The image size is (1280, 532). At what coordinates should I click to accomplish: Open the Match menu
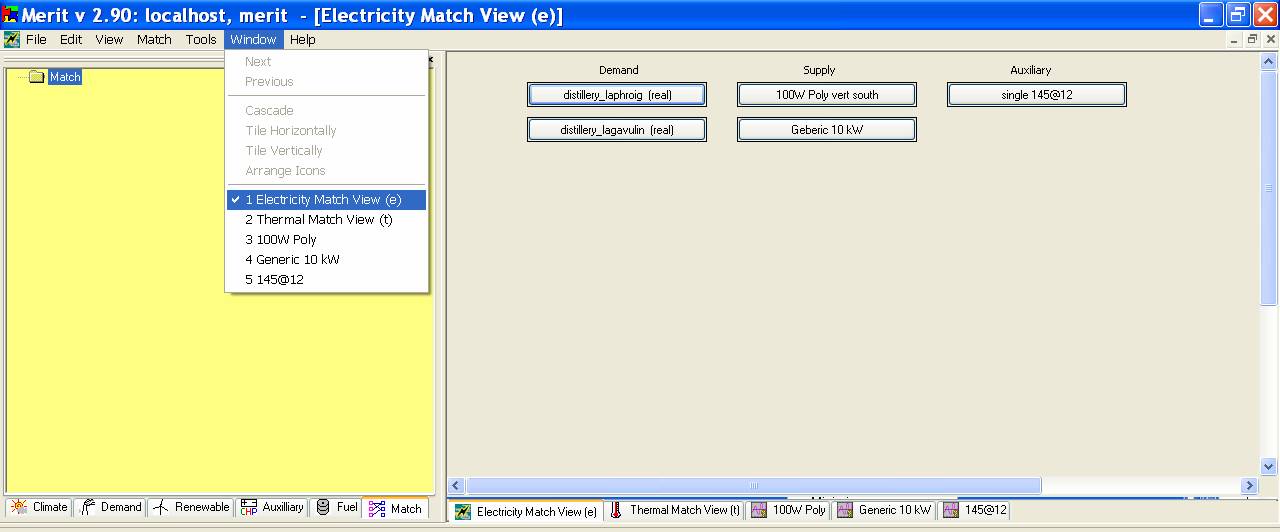(x=154, y=40)
